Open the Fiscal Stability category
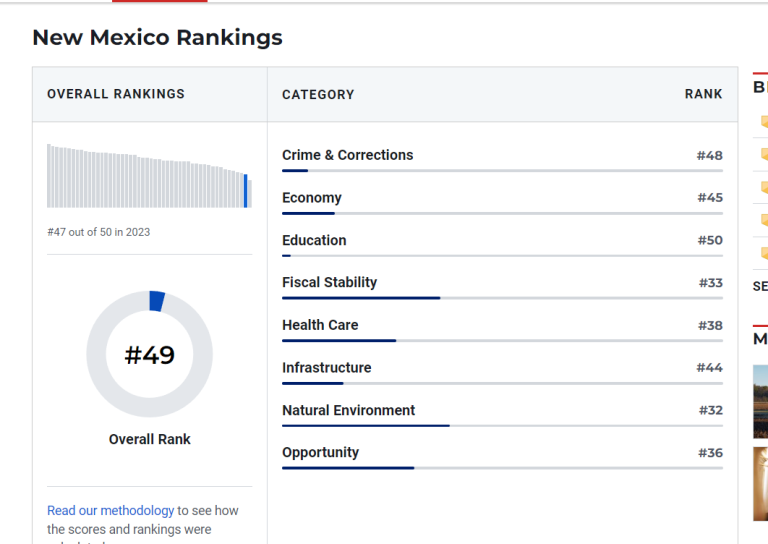Viewport: 768px width, 544px height. coord(329,282)
